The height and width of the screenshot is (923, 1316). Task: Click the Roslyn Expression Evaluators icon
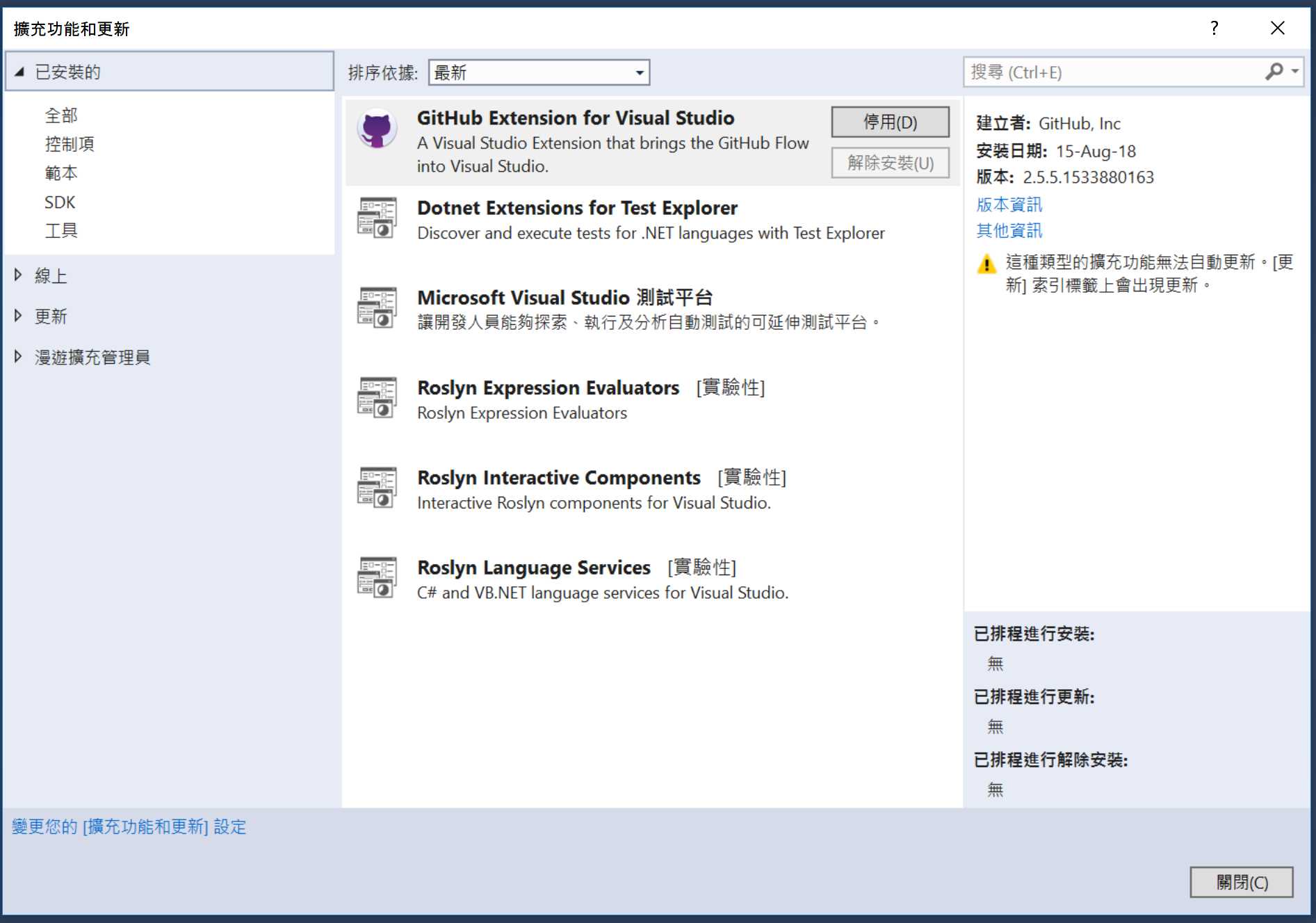coord(377,397)
